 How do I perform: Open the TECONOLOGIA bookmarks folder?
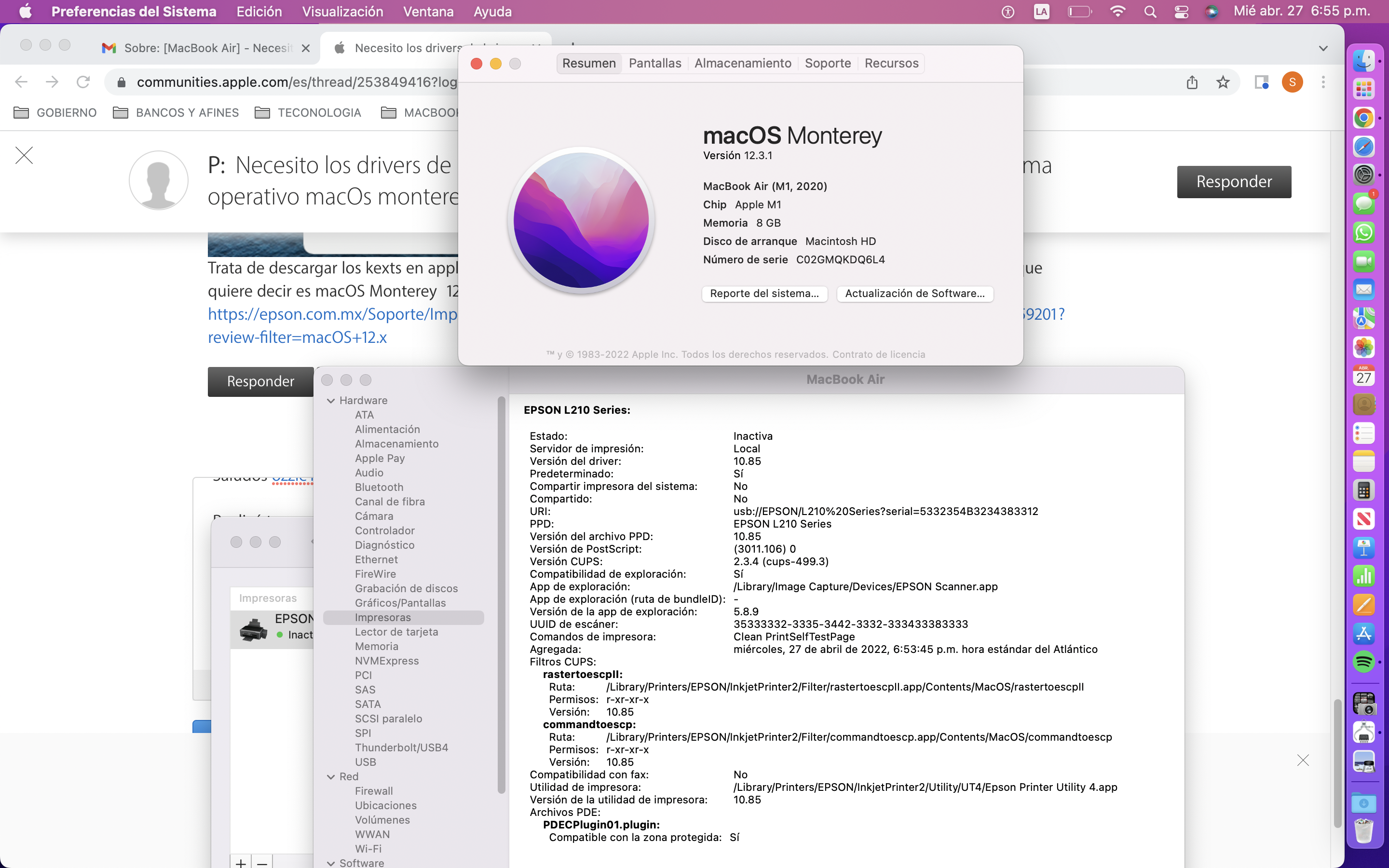(308, 112)
